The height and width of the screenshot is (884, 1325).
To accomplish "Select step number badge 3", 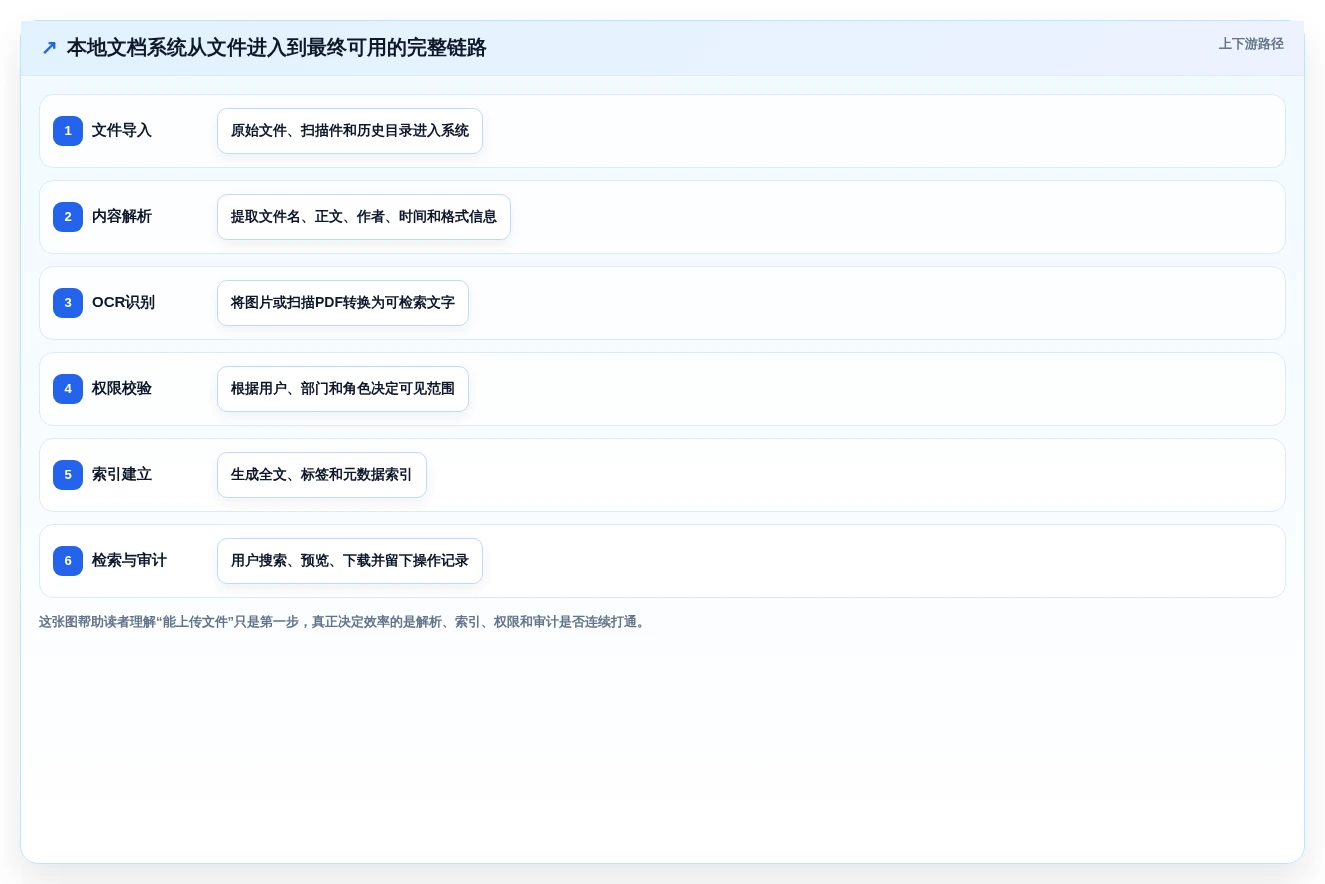I will tap(68, 303).
